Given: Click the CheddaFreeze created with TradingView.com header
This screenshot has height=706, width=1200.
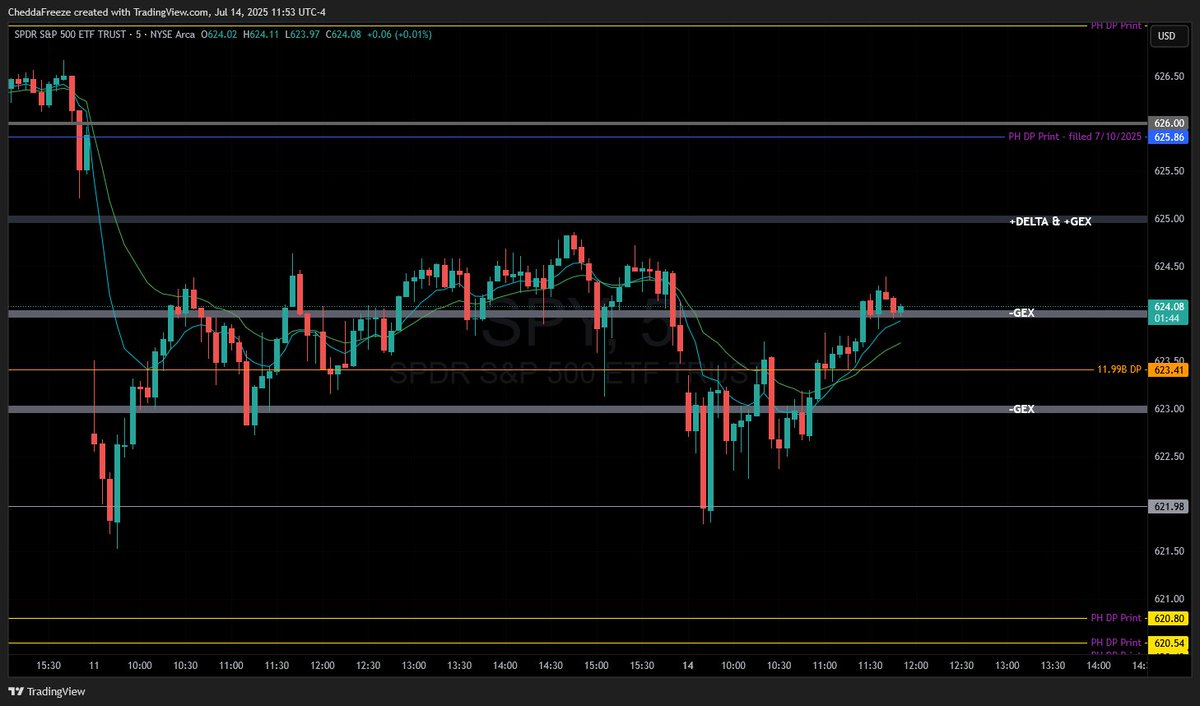Looking at the screenshot, I should pyautogui.click(x=166, y=11).
